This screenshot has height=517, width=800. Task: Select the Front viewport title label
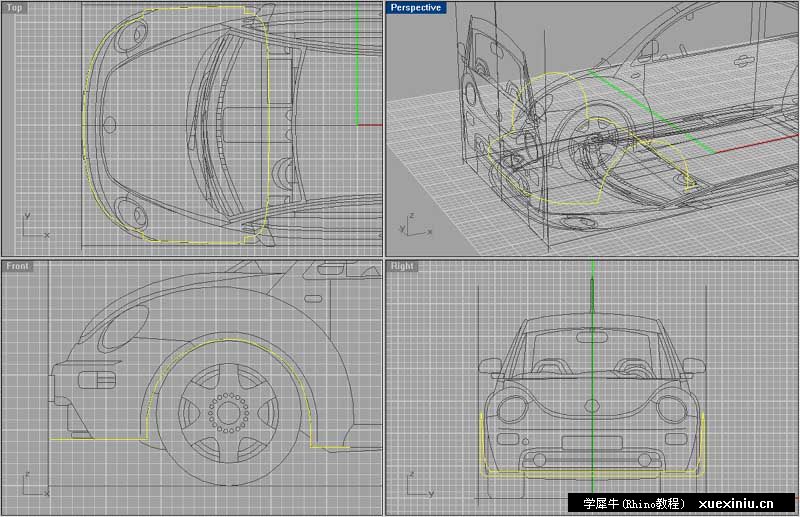[17, 266]
